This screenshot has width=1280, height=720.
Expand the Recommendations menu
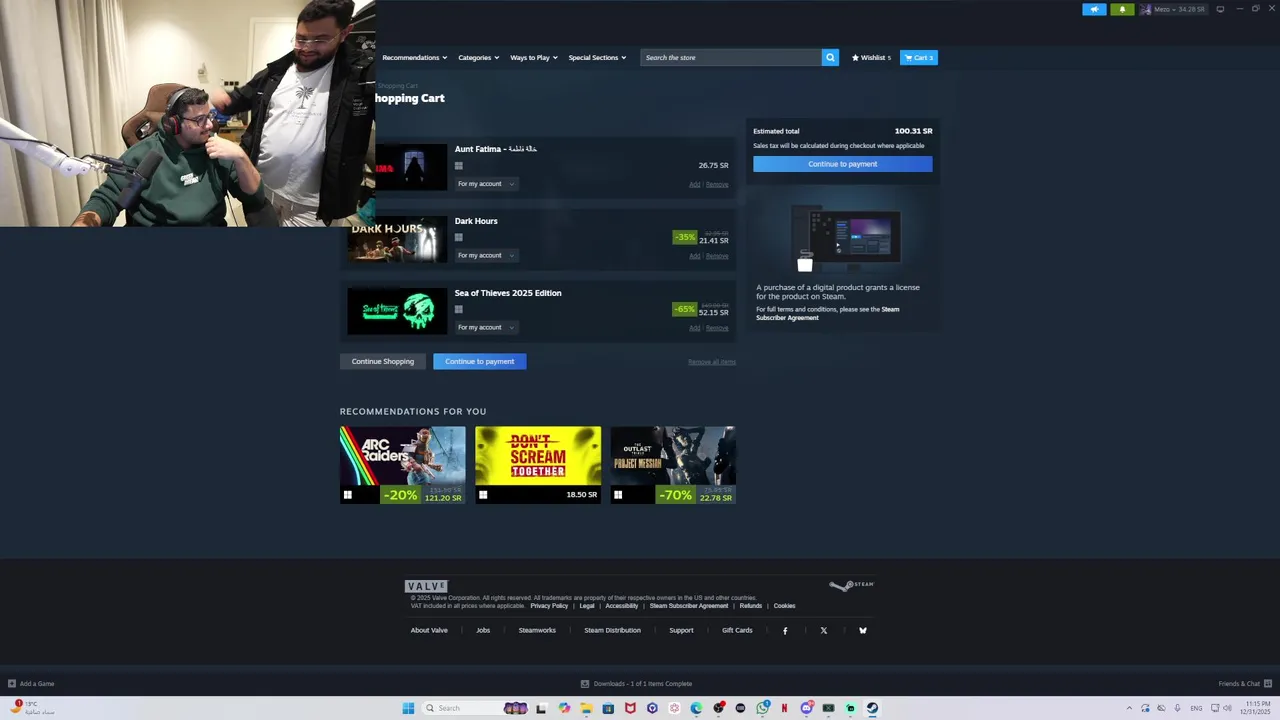click(414, 57)
